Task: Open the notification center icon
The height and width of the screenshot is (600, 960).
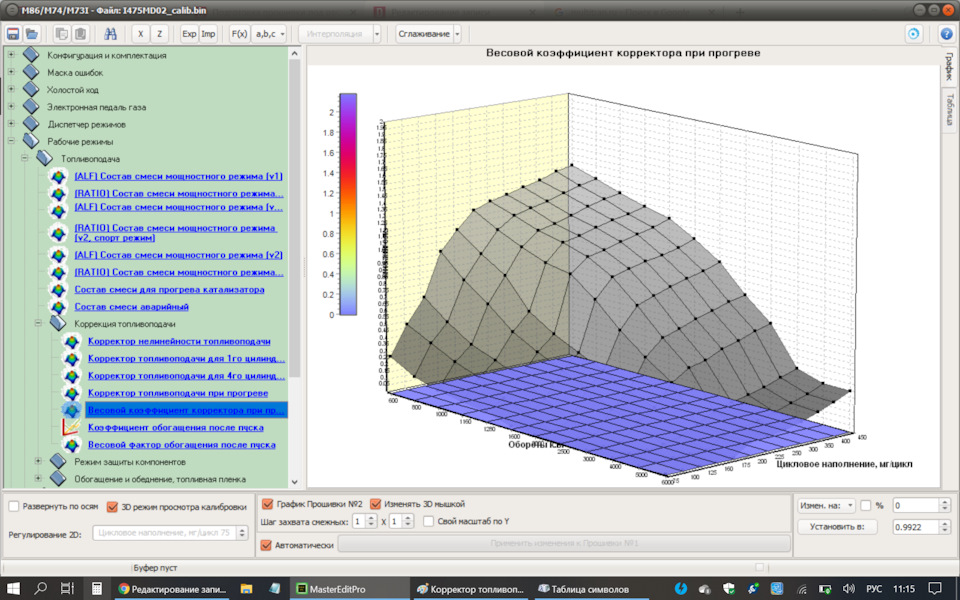Action: click(x=935, y=589)
